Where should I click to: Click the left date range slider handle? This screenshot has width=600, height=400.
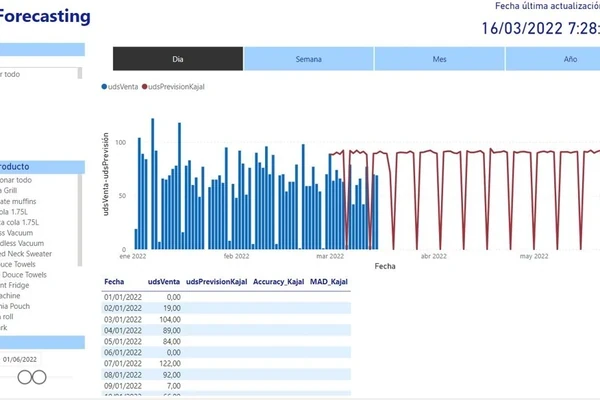coord(25,377)
